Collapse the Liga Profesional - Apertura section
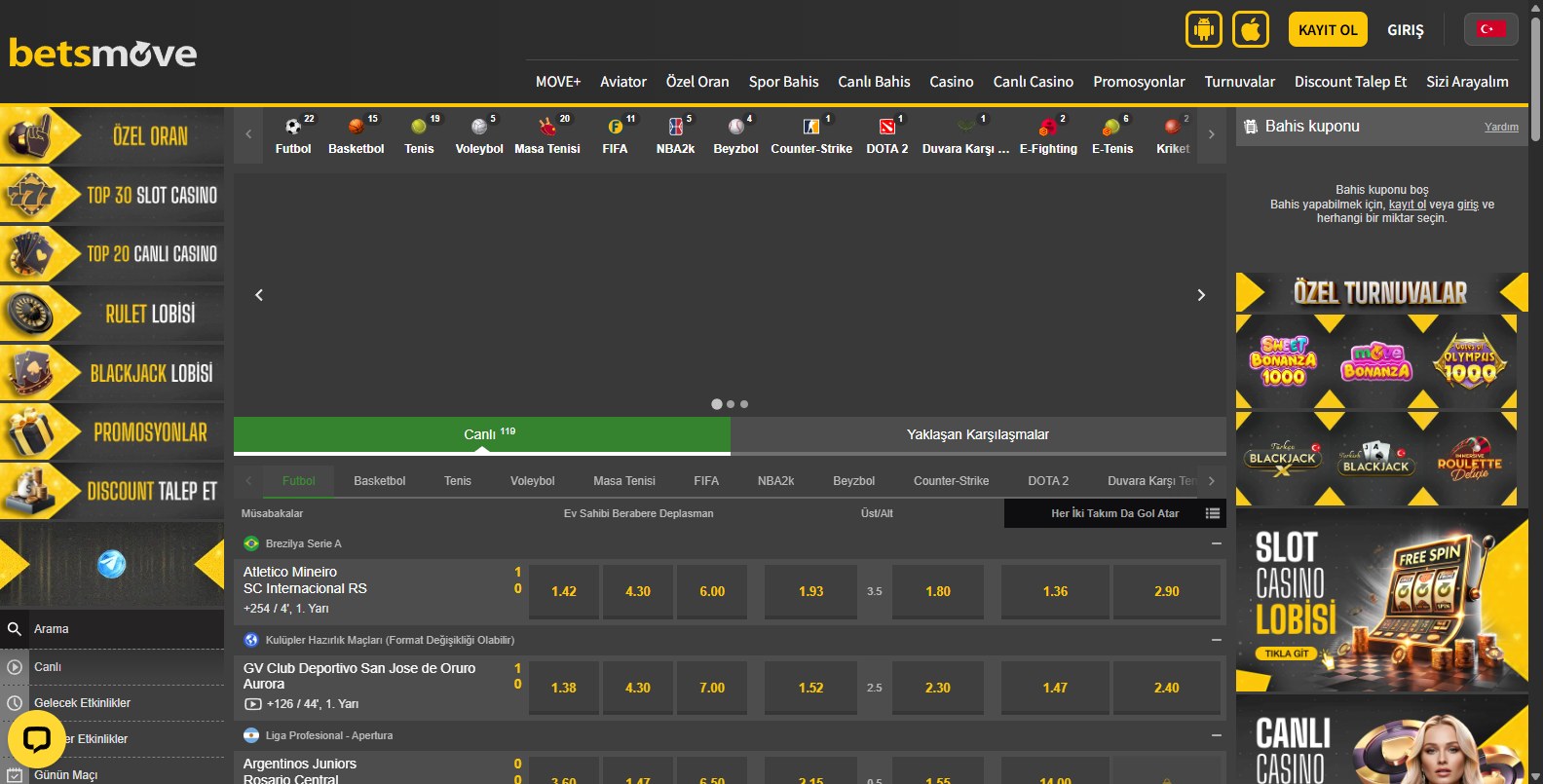Viewport: 1543px width, 784px height. 1216,735
